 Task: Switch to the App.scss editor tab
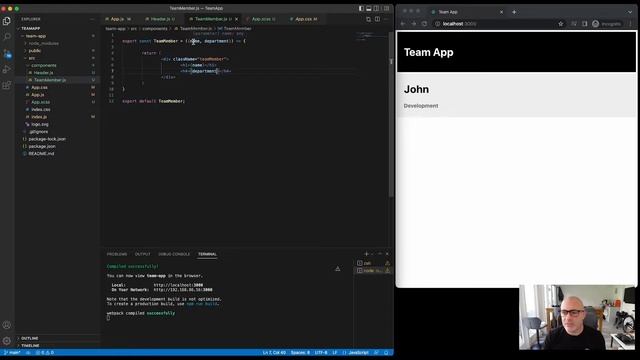pos(261,19)
